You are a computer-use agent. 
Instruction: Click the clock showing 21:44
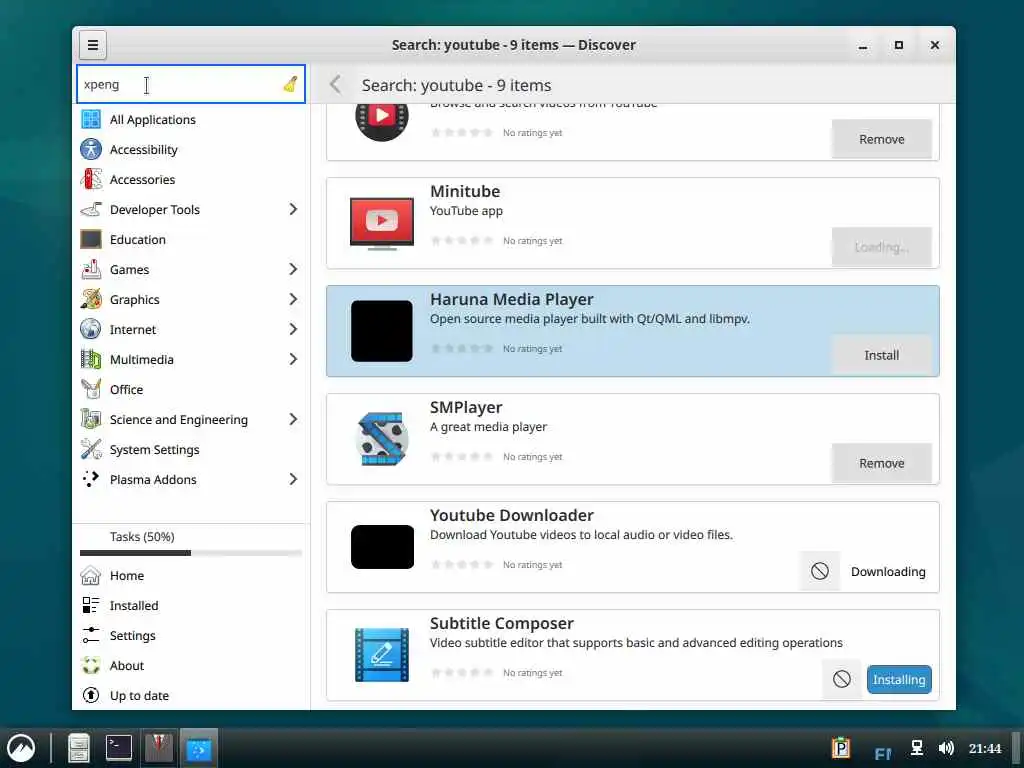985,748
